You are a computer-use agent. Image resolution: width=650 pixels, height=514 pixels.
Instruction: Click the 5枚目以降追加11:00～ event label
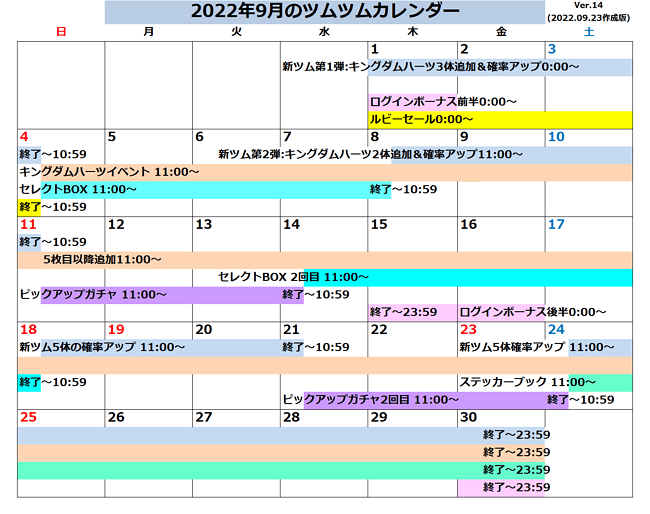[x=96, y=259]
